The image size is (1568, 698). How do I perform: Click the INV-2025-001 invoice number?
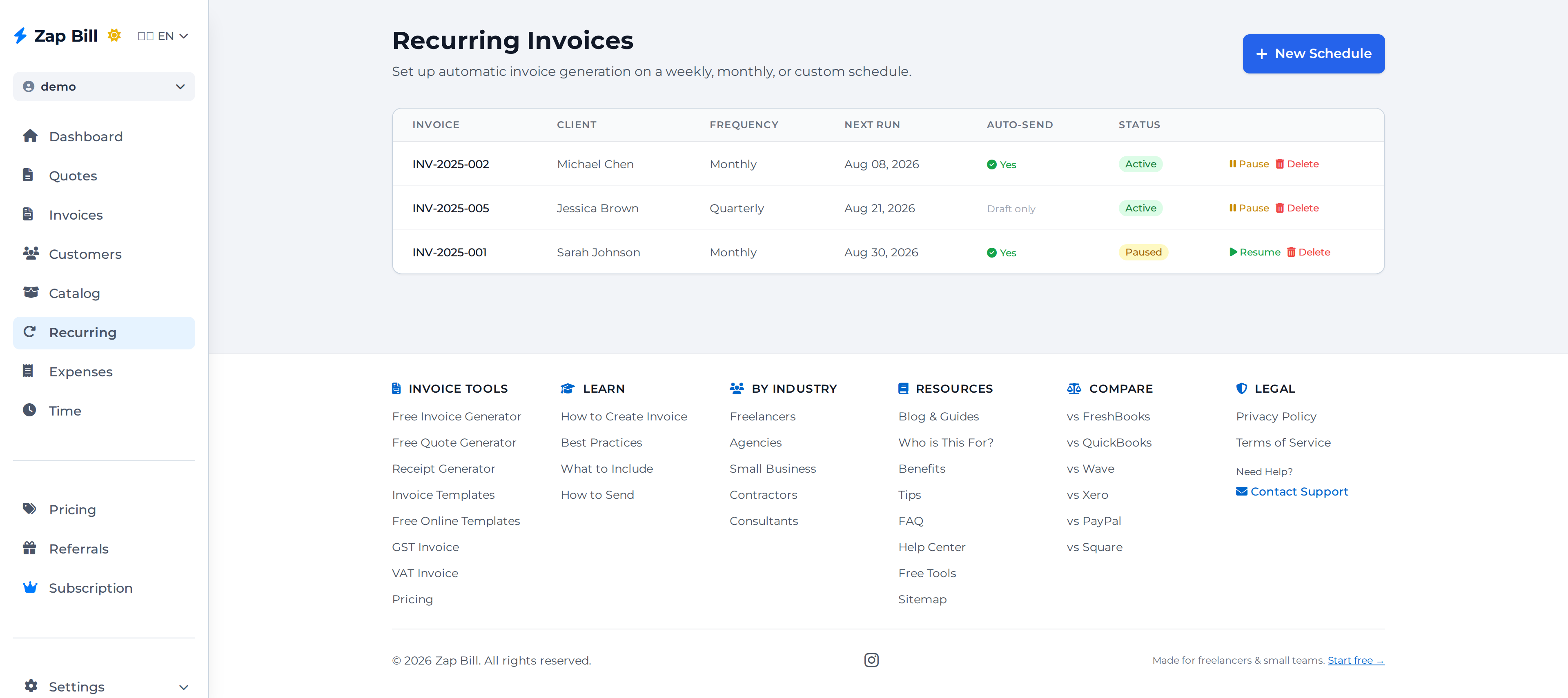(x=449, y=253)
